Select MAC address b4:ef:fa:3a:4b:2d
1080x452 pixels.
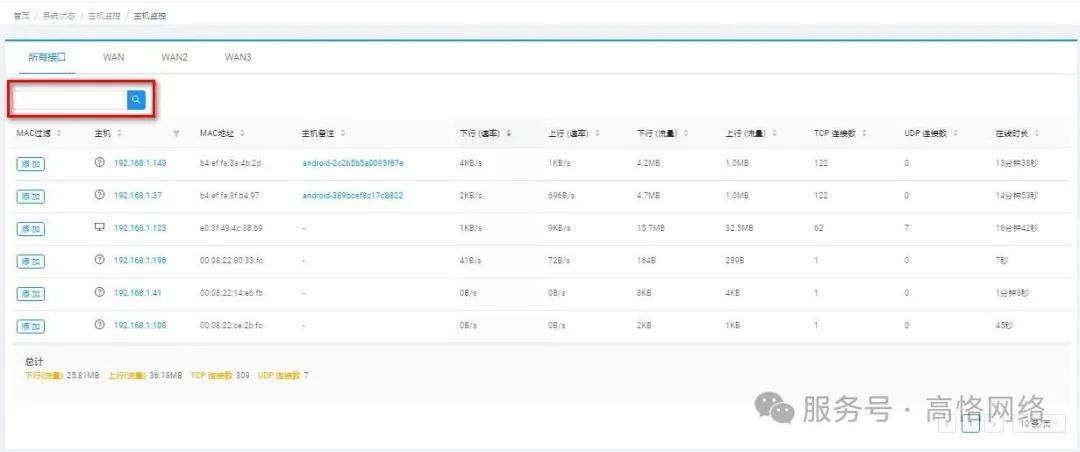[231, 163]
